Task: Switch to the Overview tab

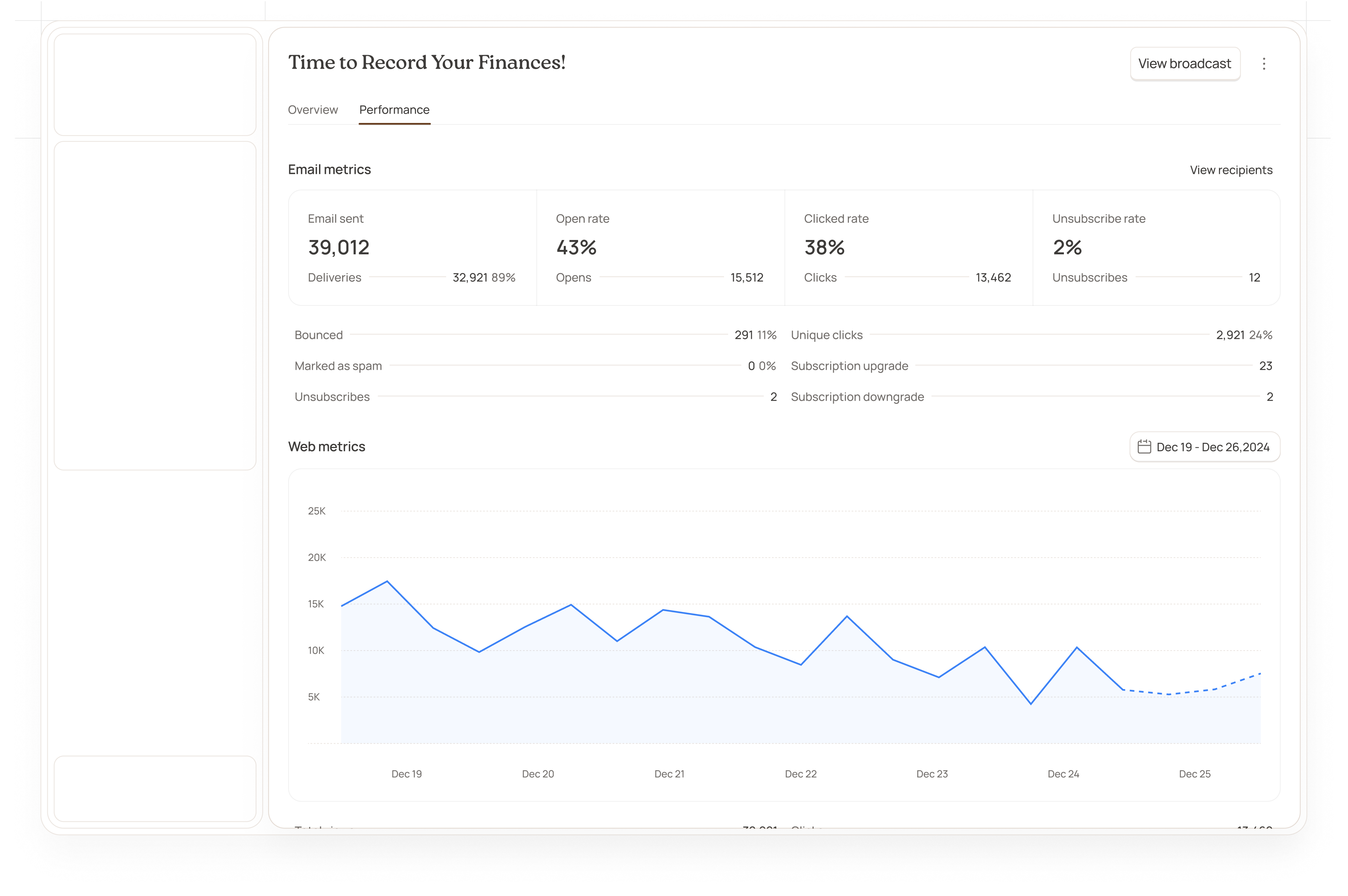Action: click(313, 110)
